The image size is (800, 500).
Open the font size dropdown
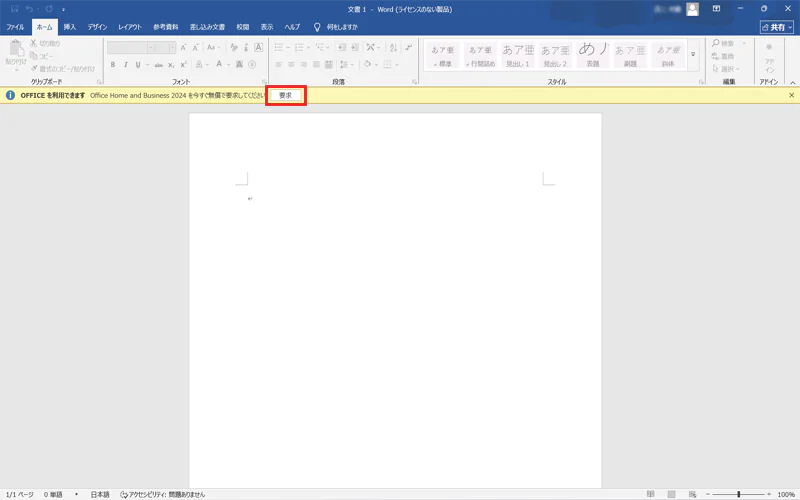pos(172,47)
